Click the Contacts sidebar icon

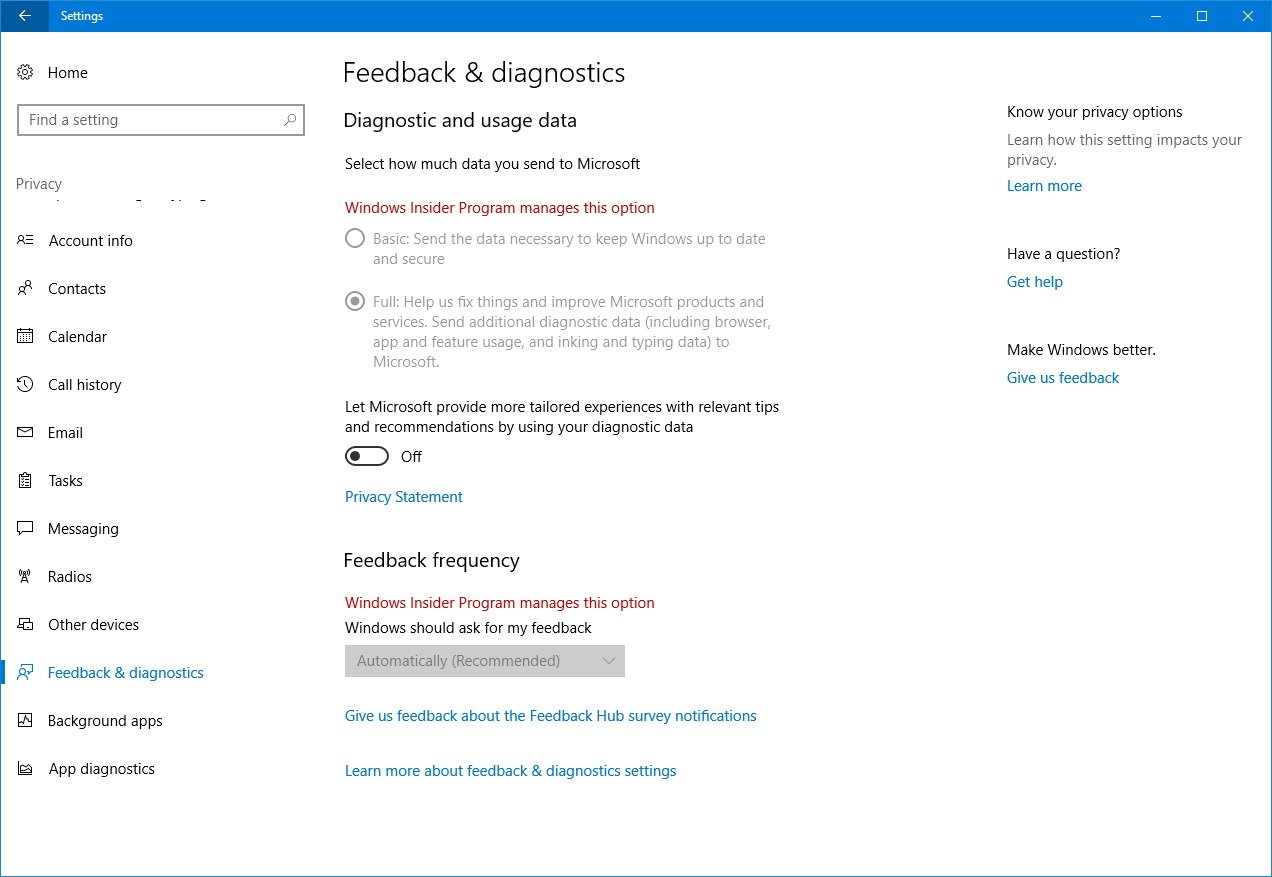click(26, 288)
